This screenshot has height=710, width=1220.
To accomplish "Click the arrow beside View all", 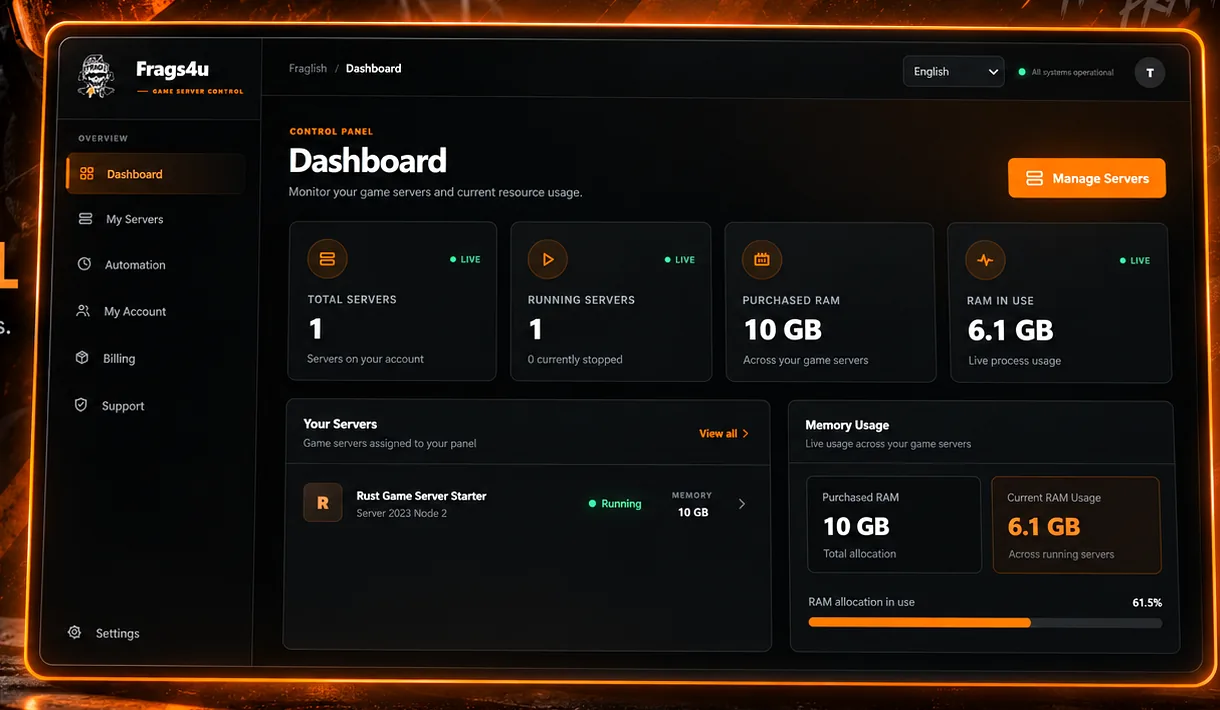I will pos(746,434).
